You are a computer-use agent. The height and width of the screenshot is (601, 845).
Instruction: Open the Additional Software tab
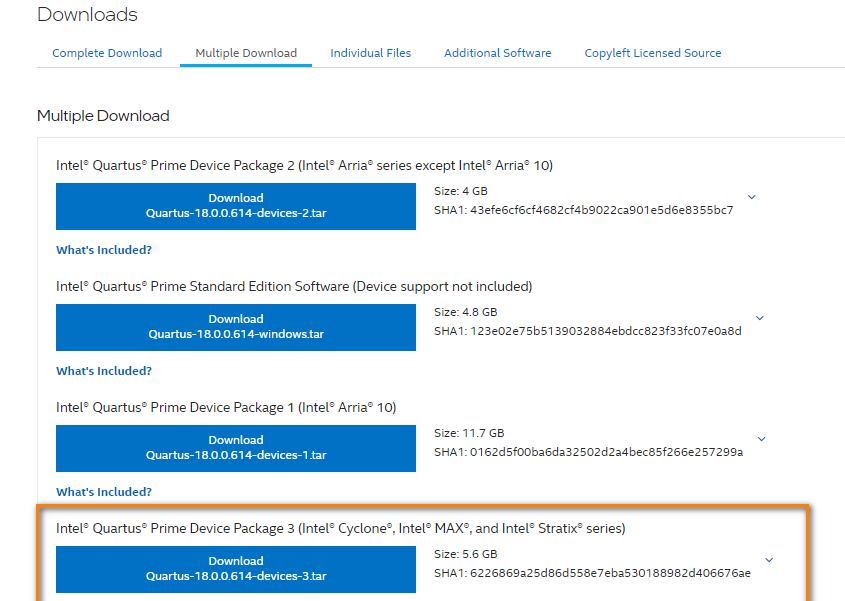(497, 53)
